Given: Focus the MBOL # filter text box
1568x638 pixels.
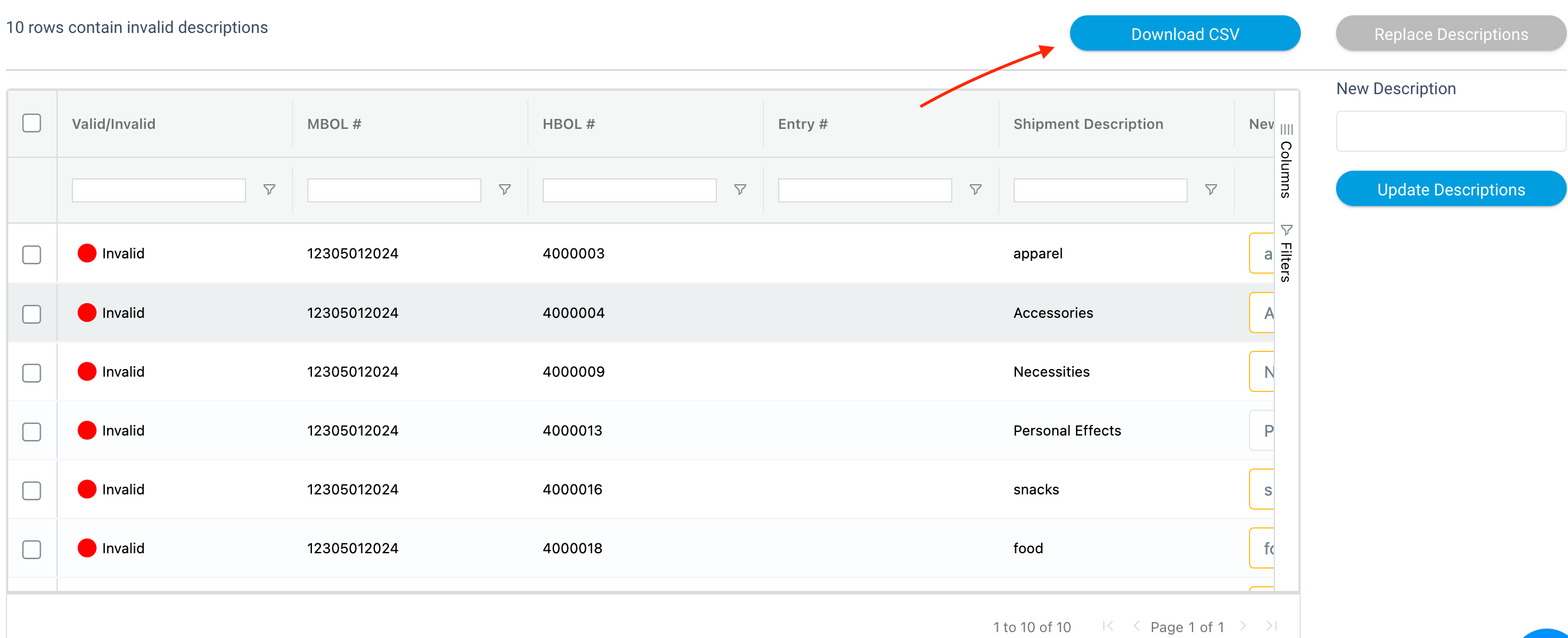Looking at the screenshot, I should click(394, 190).
